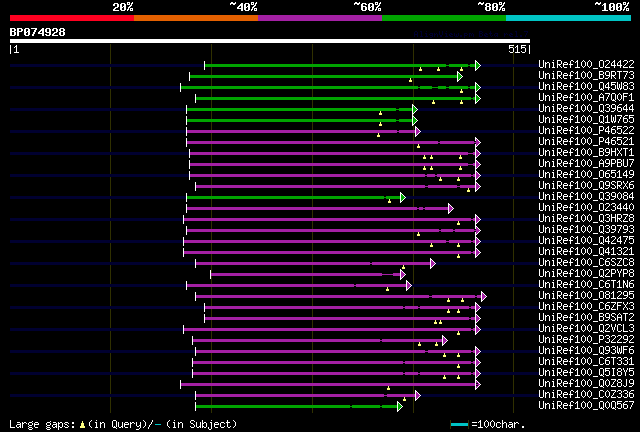Click the orange ~40% identity legend segment
The height and width of the screenshot is (432, 640).
196,18
